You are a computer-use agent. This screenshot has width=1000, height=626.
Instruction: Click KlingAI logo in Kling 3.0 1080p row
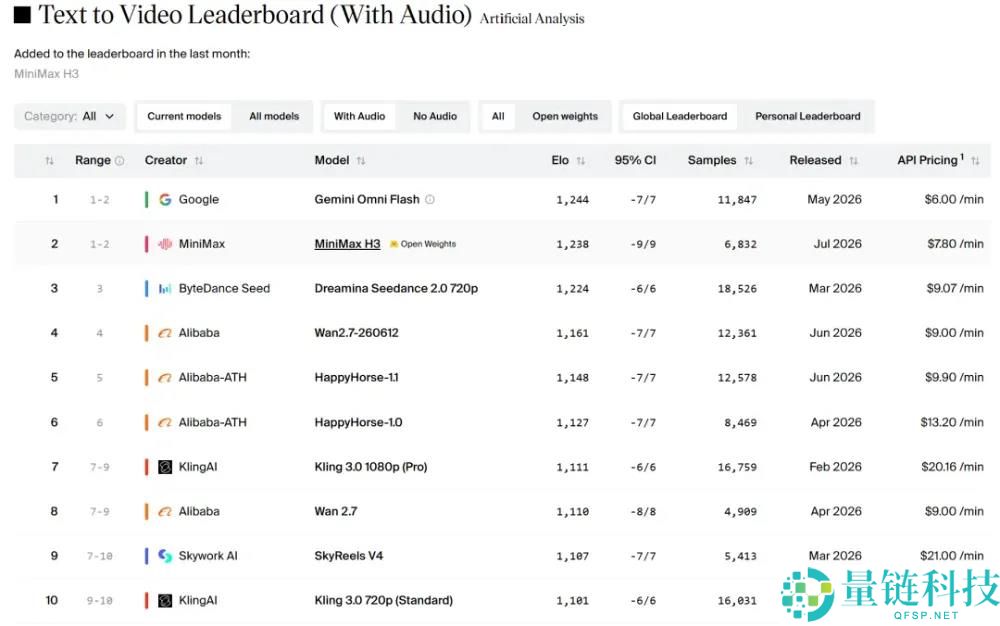[165, 467]
